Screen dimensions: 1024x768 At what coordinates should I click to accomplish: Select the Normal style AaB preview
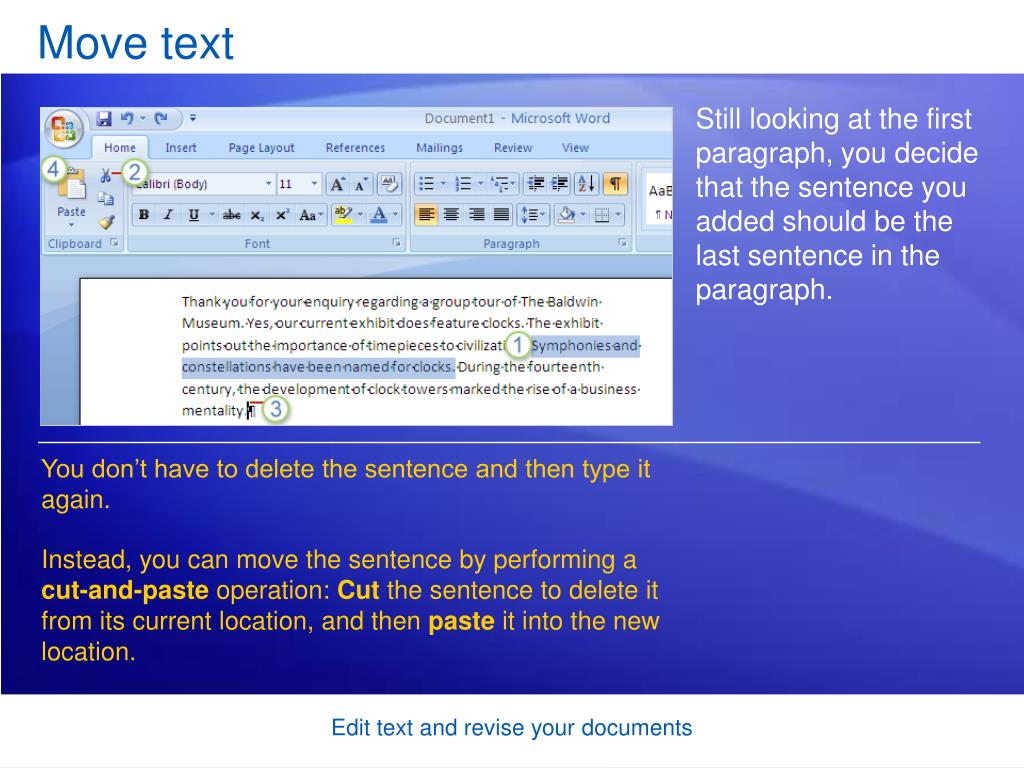pos(659,198)
